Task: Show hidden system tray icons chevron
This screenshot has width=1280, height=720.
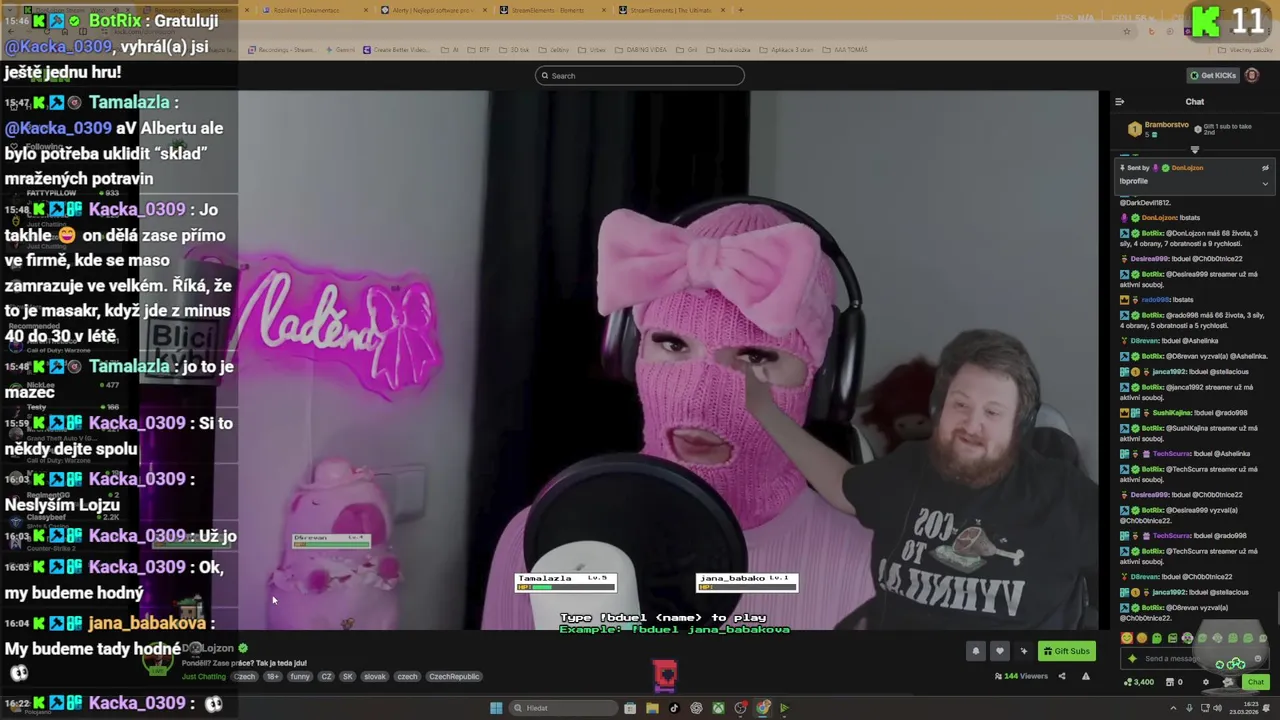Action: [1174, 708]
